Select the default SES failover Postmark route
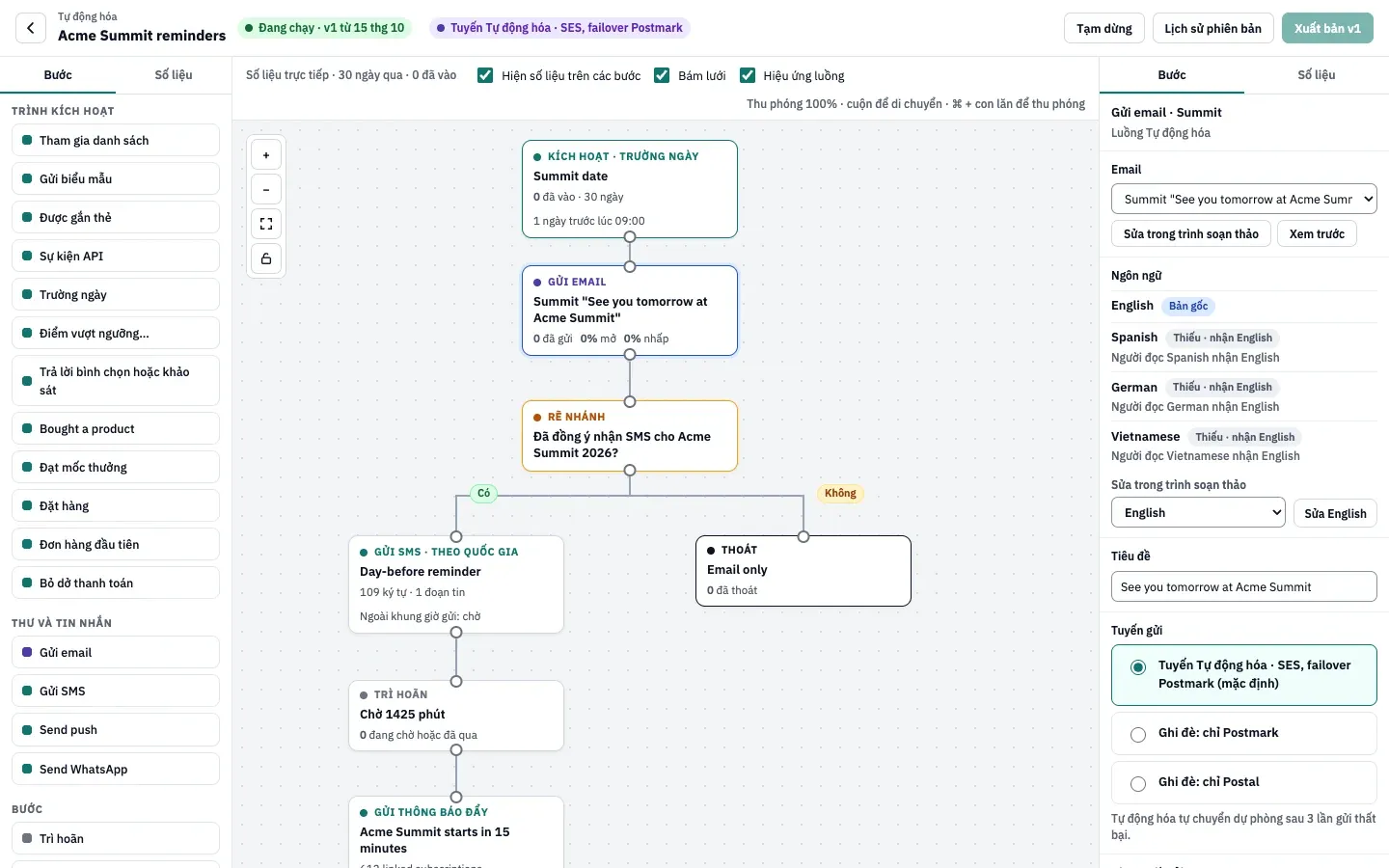Screen dimensions: 1389x868 [x=1243, y=675]
